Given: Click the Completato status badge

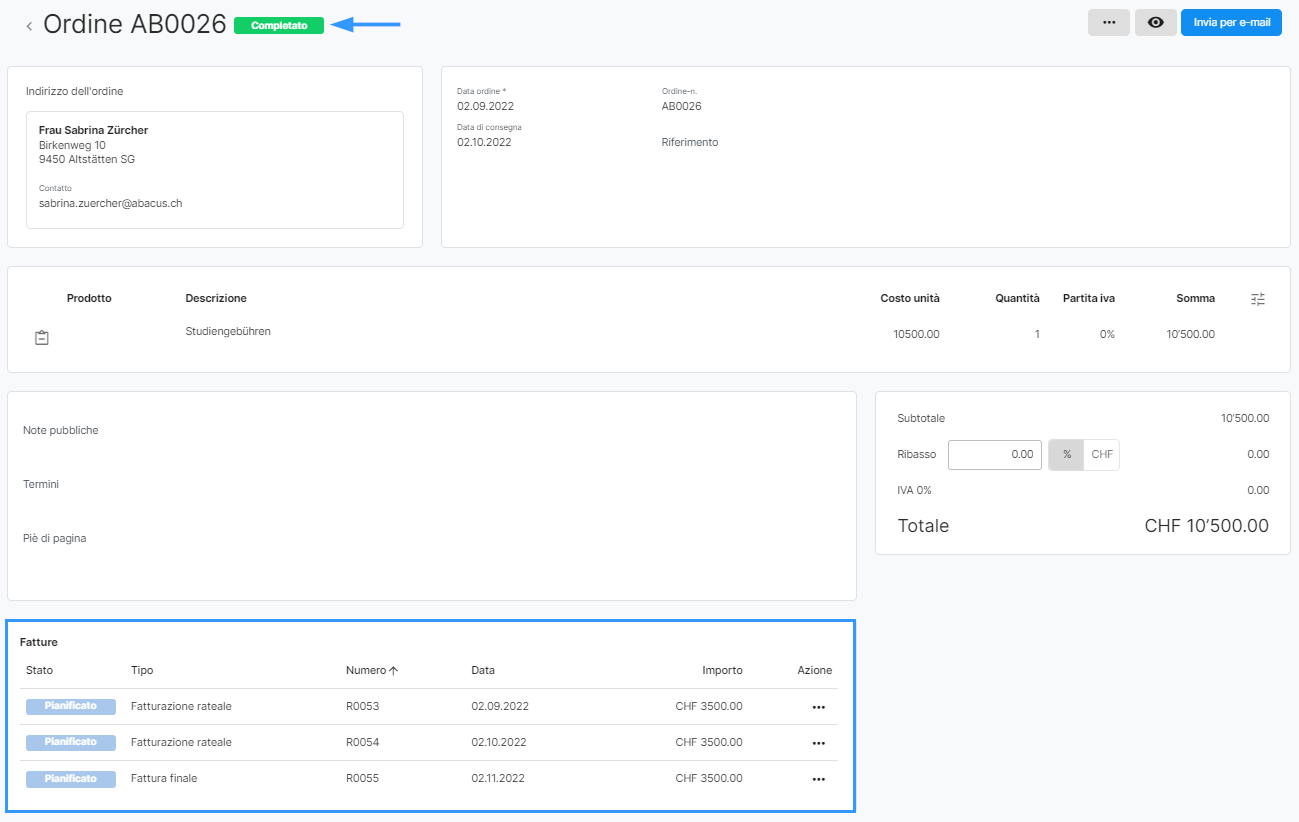Looking at the screenshot, I should [278, 26].
